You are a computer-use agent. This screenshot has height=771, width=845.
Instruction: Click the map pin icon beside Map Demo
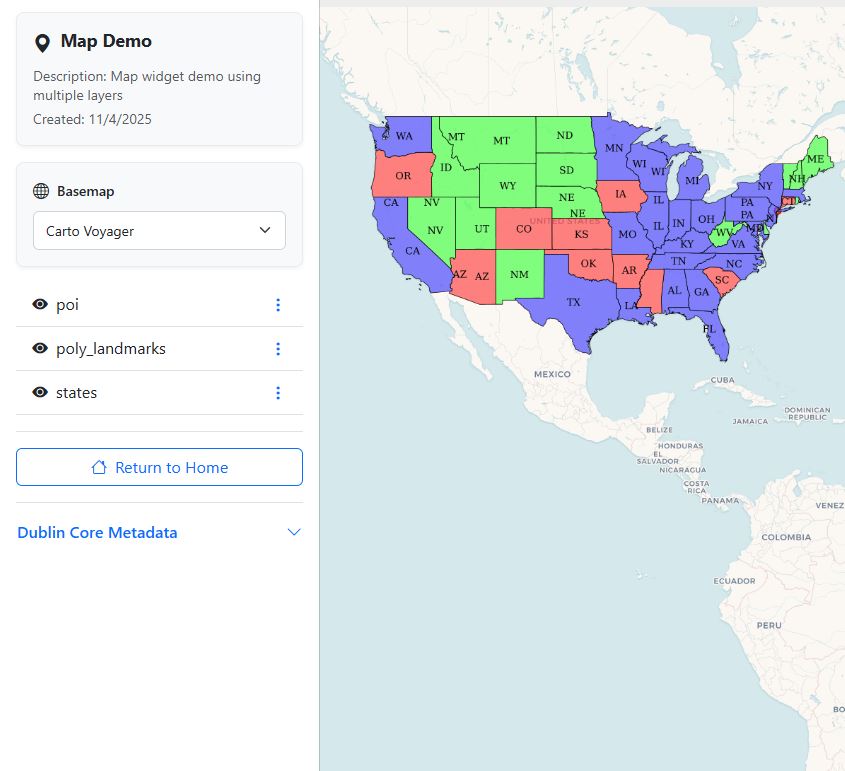click(42, 42)
